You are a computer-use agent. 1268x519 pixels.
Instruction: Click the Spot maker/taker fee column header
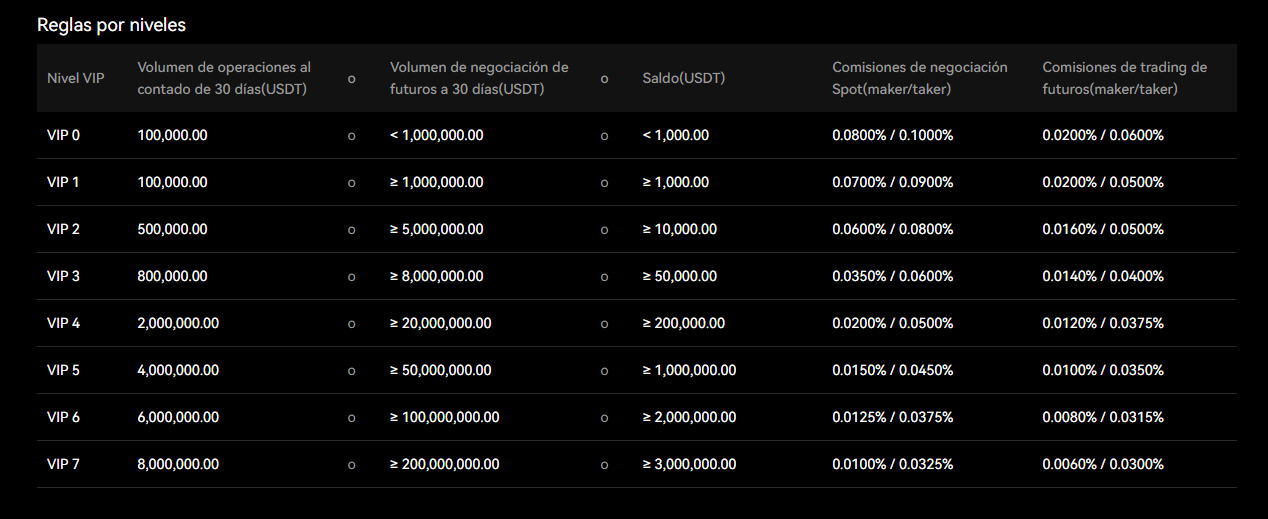click(x=920, y=78)
